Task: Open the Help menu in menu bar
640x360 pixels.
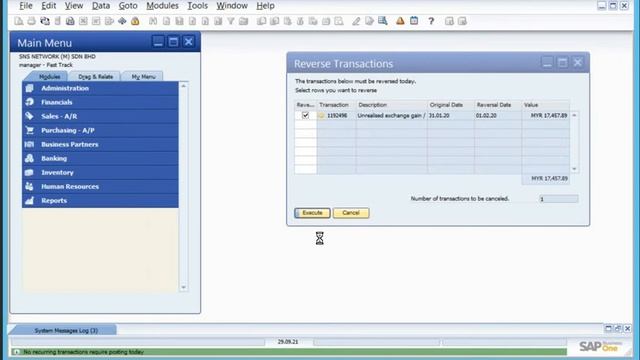Action: click(x=265, y=6)
